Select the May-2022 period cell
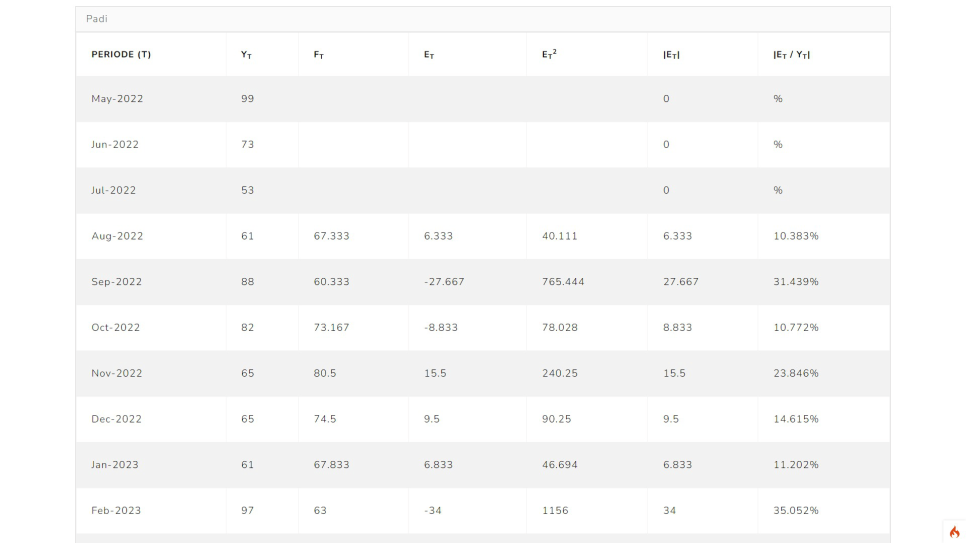 point(117,99)
